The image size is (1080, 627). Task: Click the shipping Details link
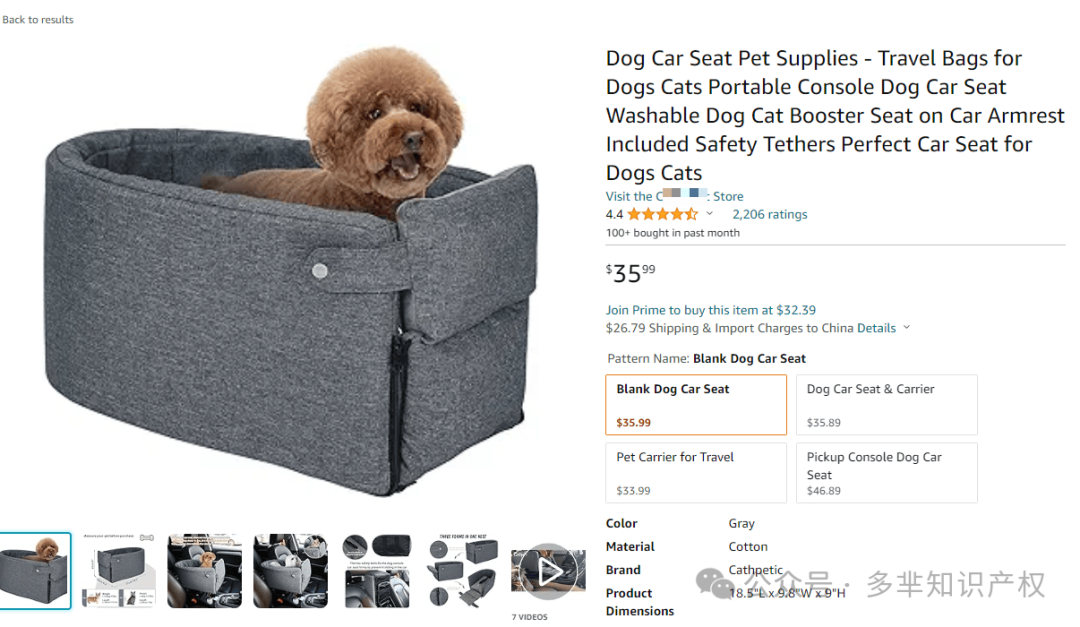876,328
